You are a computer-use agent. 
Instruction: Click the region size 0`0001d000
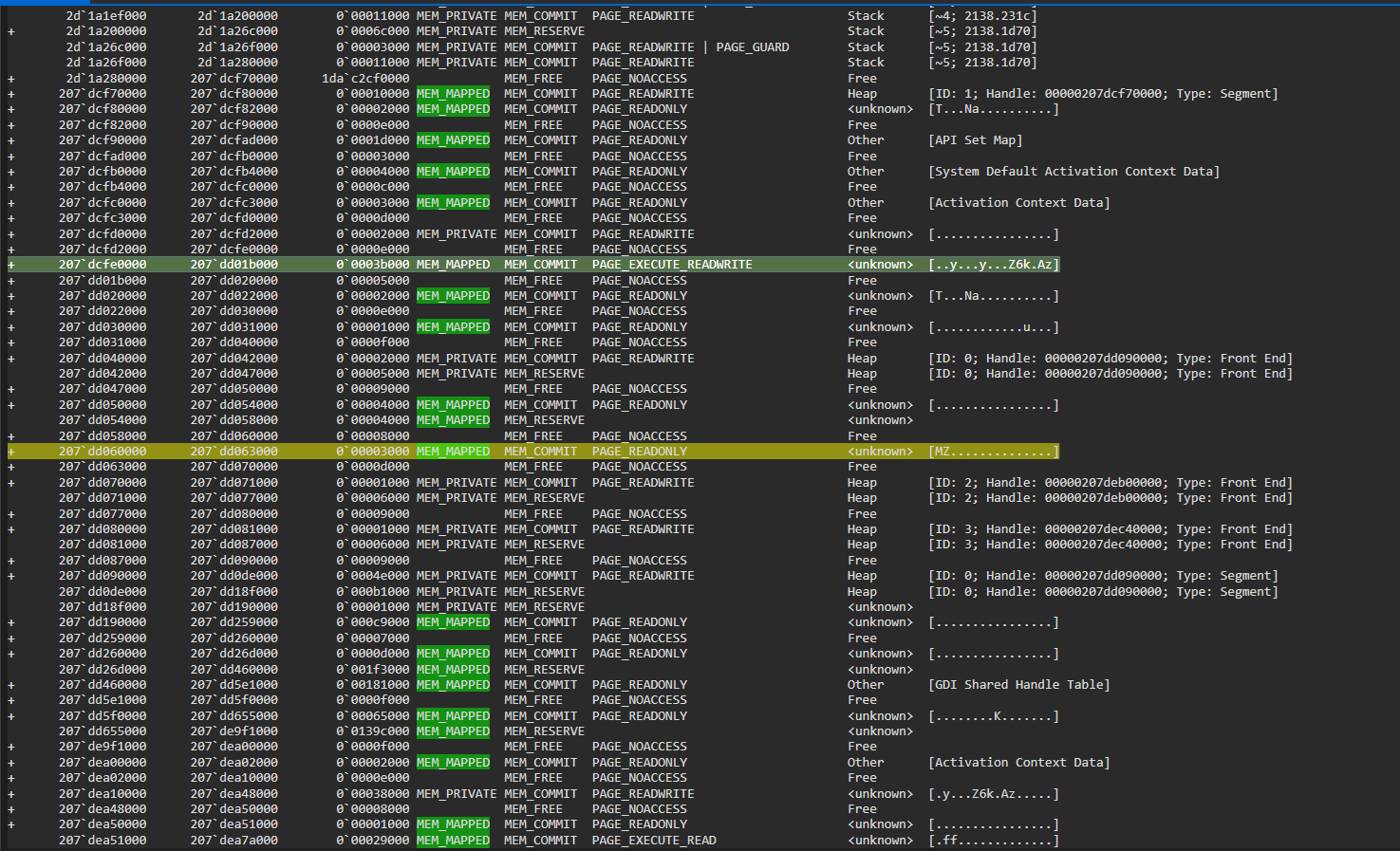[373, 140]
